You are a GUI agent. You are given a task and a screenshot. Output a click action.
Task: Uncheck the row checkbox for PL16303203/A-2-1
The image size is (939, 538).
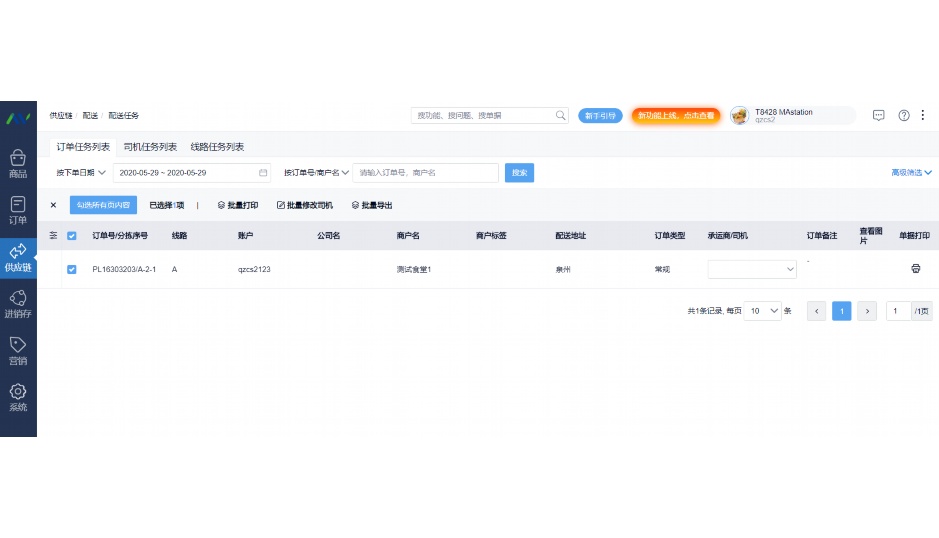(72, 269)
